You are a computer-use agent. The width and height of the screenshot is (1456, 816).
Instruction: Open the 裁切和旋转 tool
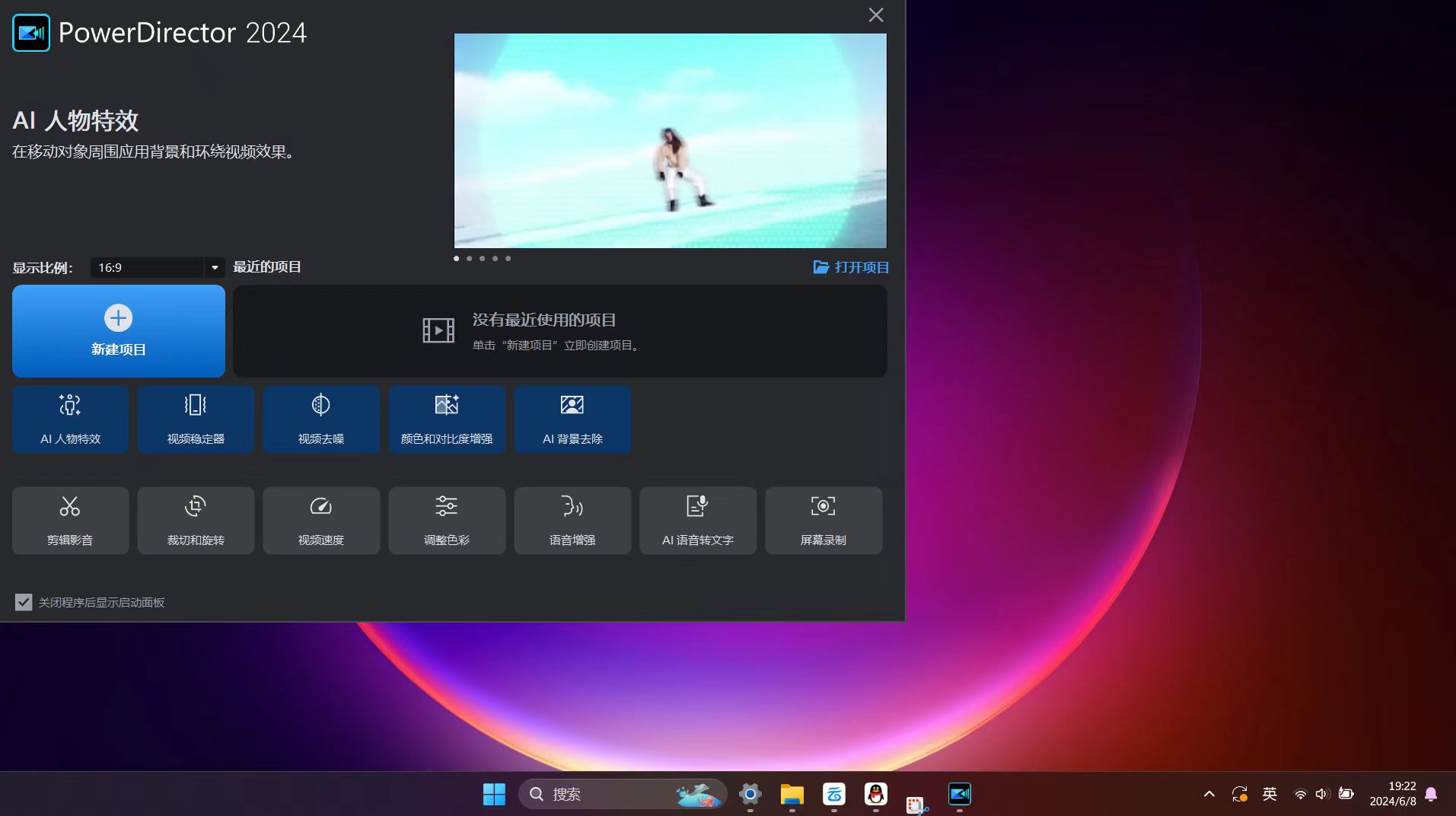(196, 521)
